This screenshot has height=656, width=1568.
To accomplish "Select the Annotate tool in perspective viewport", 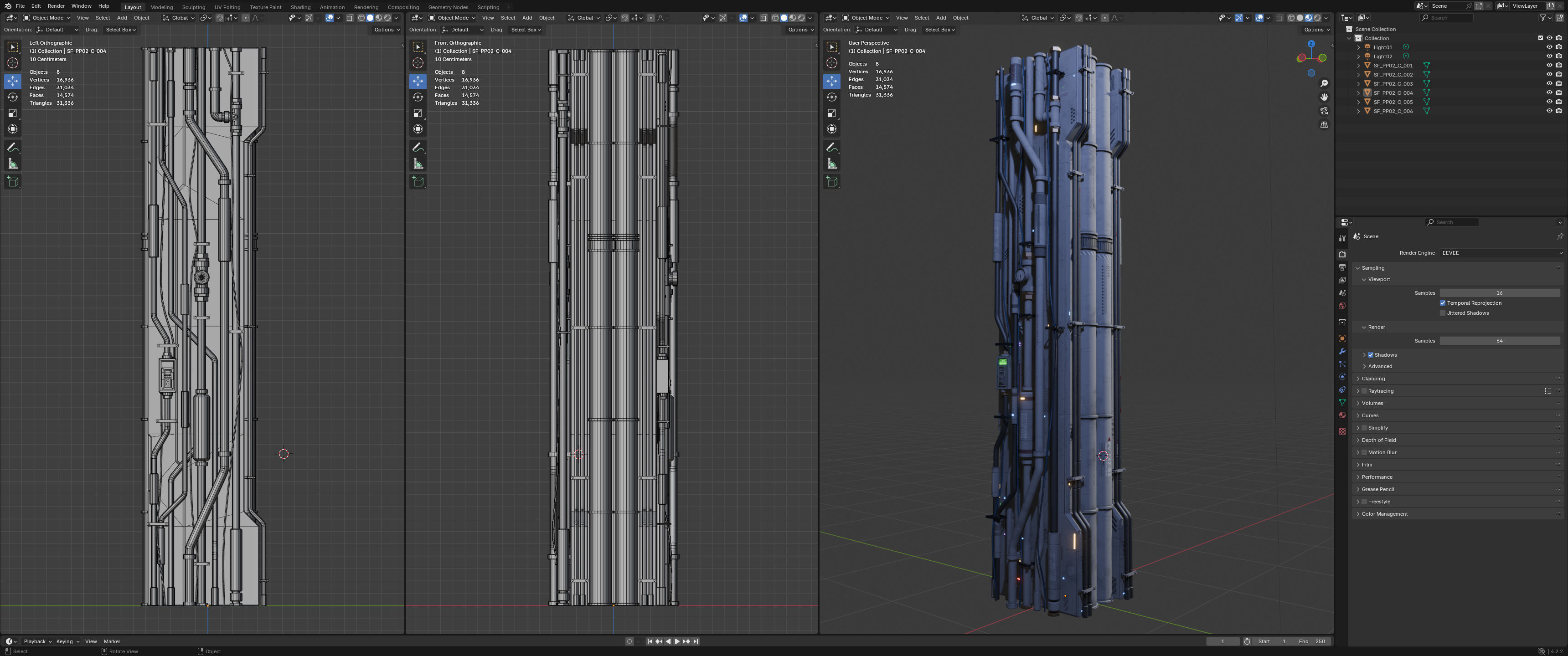I will point(831,147).
